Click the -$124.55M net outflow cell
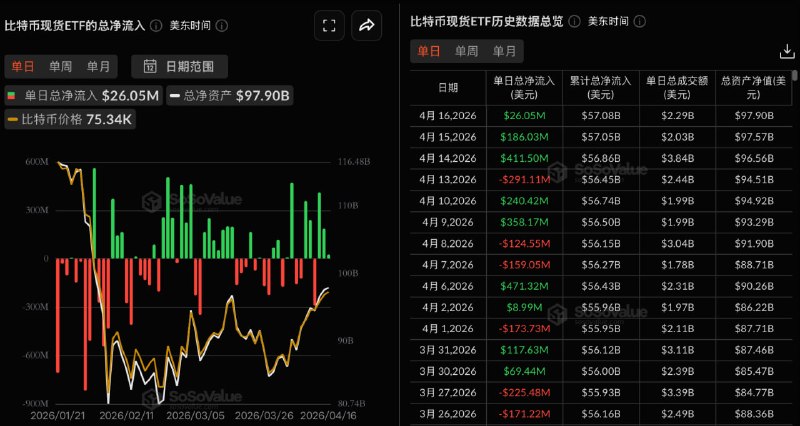 click(x=524, y=244)
